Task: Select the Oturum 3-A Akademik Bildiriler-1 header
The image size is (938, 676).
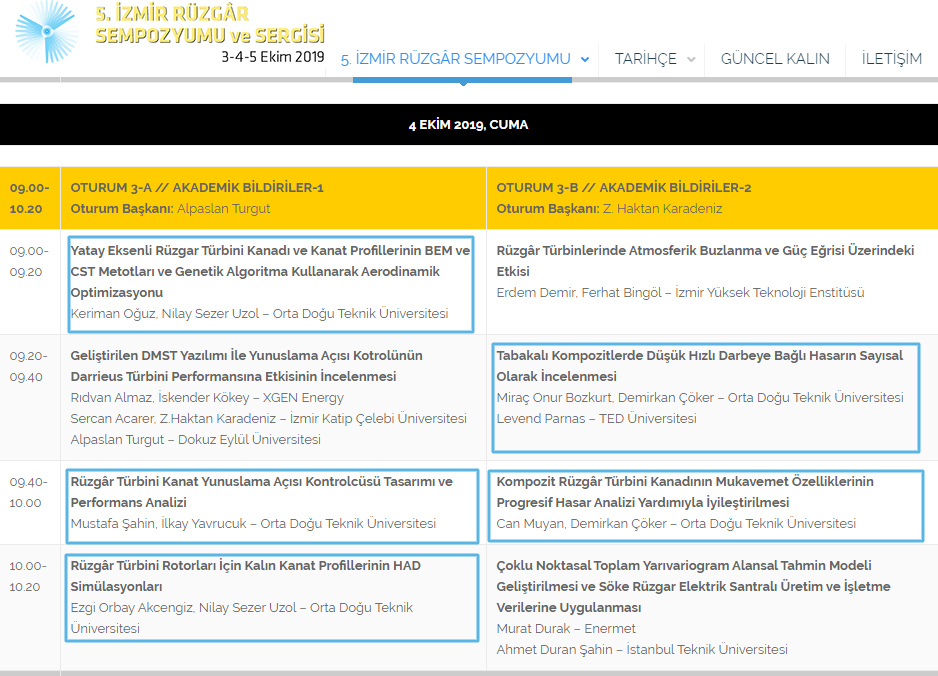Action: (197, 187)
